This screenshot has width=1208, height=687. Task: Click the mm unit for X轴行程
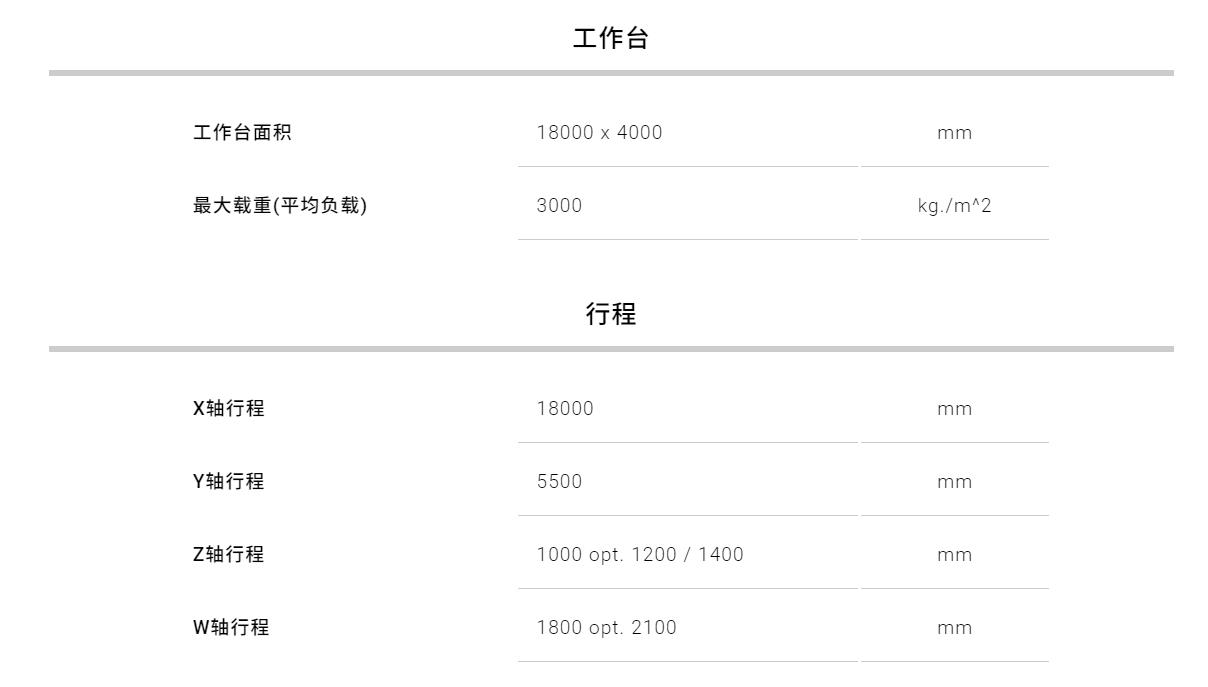[954, 409]
